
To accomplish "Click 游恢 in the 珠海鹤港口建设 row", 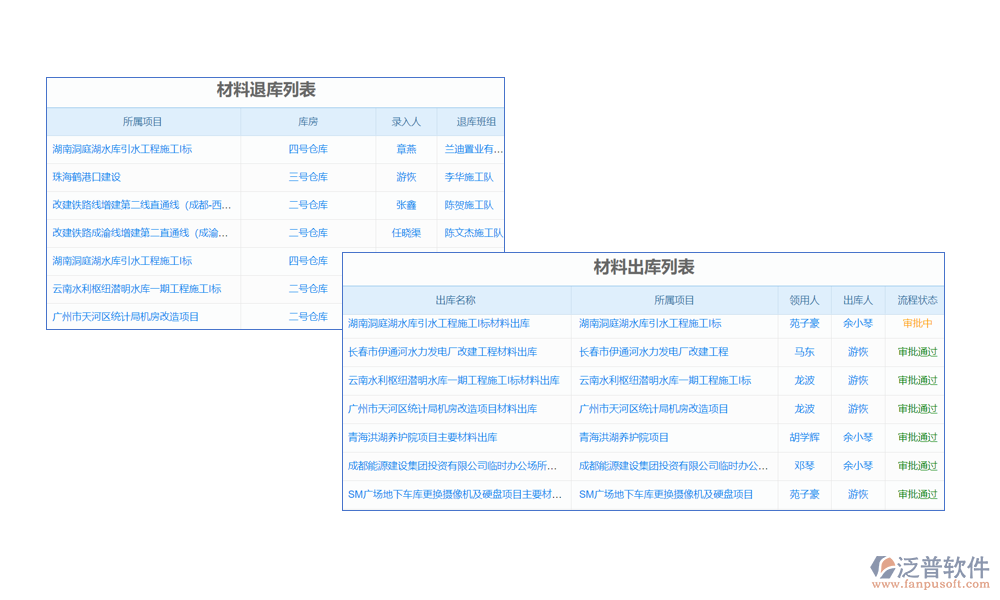I will click(x=406, y=177).
